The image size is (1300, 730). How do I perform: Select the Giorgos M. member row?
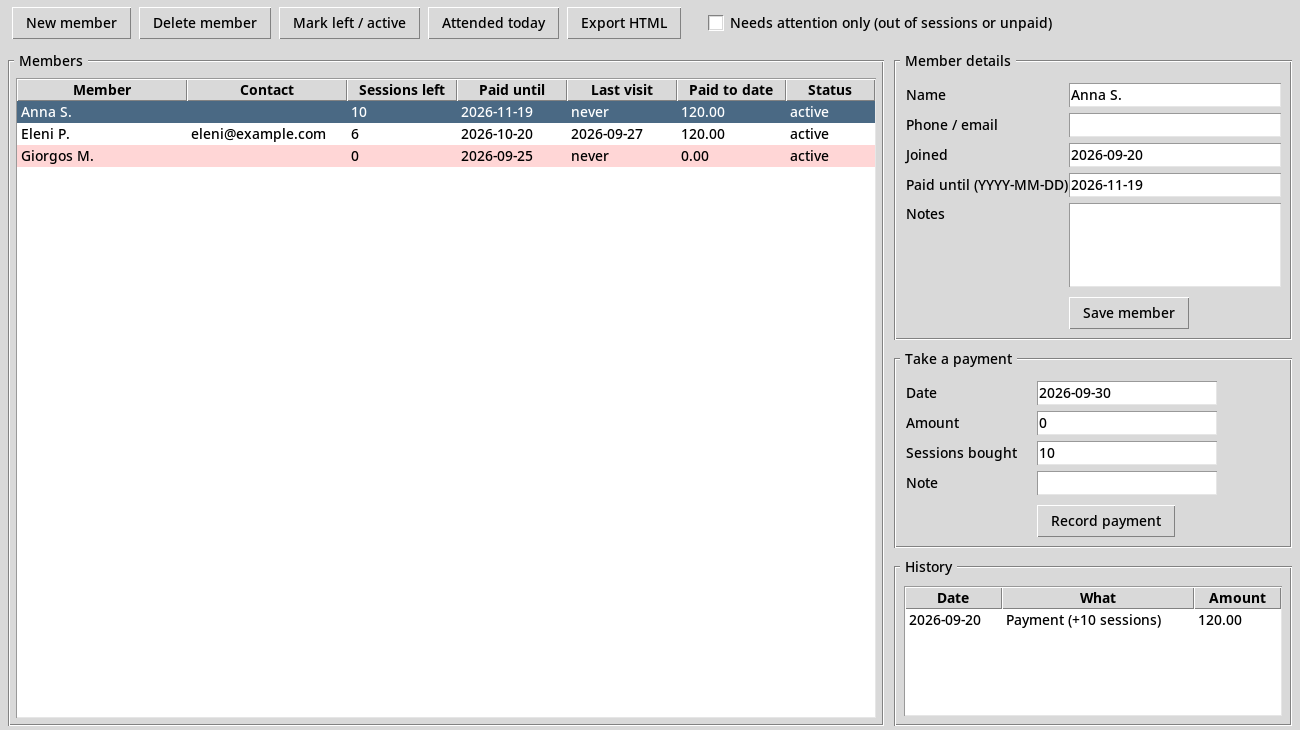coord(446,156)
